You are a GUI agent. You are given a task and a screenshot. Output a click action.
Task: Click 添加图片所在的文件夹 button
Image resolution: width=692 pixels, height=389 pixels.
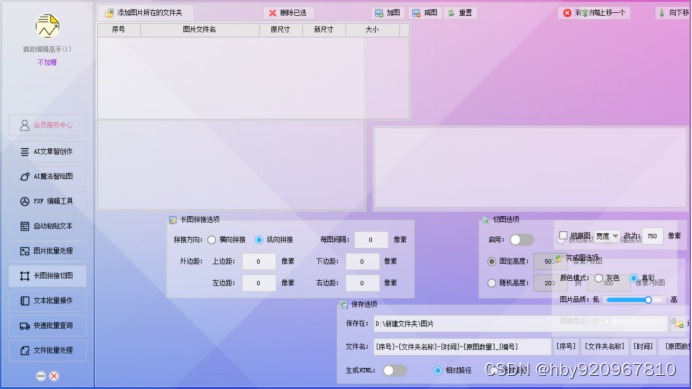coord(145,13)
